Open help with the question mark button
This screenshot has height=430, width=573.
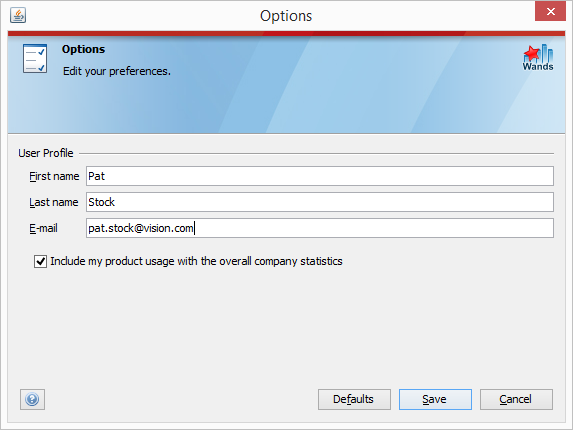coord(32,399)
